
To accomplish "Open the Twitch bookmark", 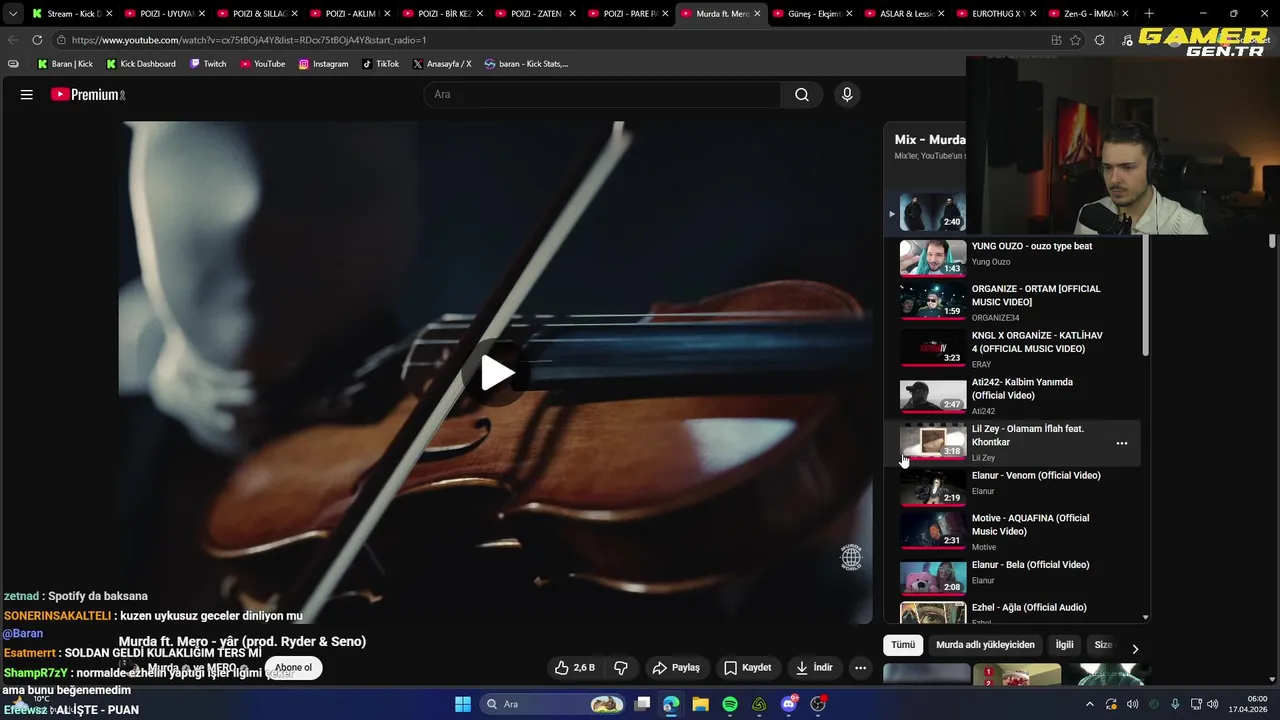I will (x=208, y=64).
